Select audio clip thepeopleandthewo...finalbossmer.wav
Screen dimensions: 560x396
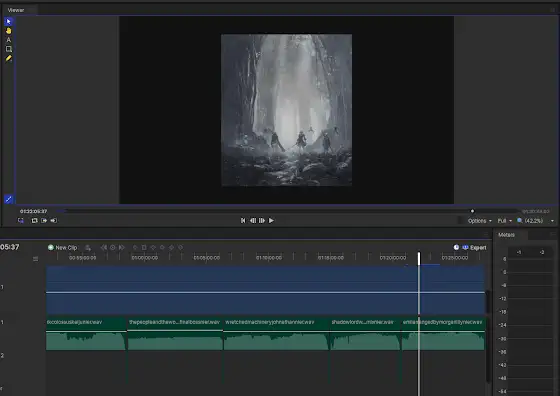pyautogui.click(x=175, y=334)
